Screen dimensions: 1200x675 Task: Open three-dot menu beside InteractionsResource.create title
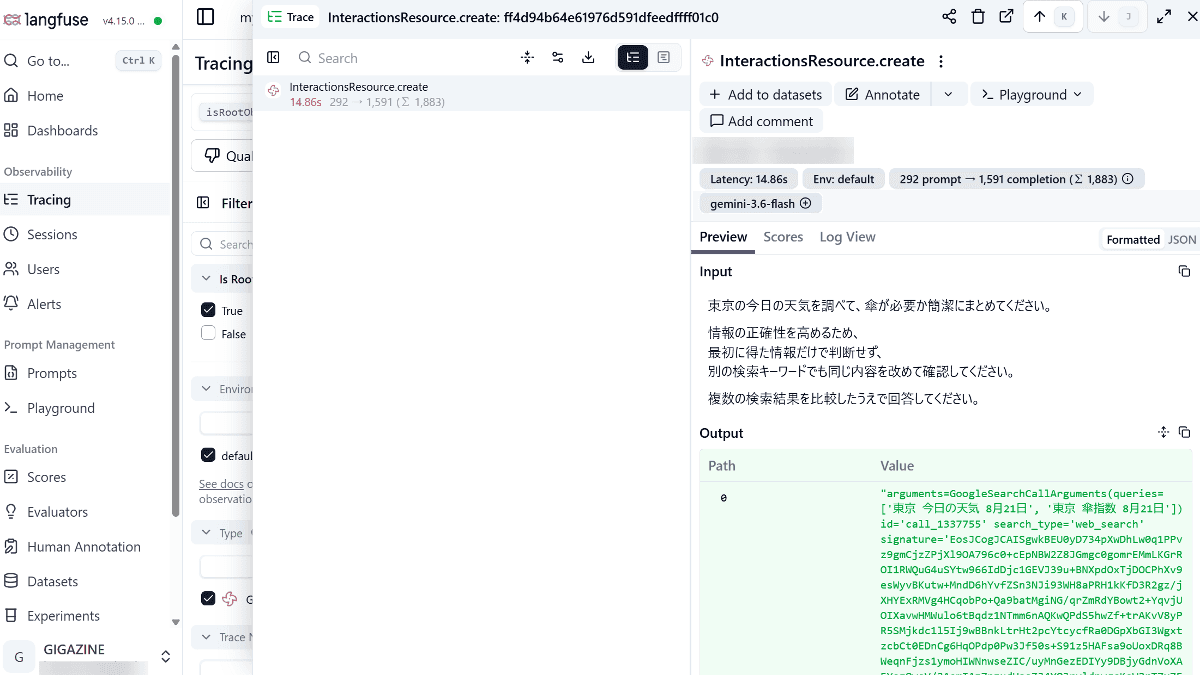(x=940, y=61)
